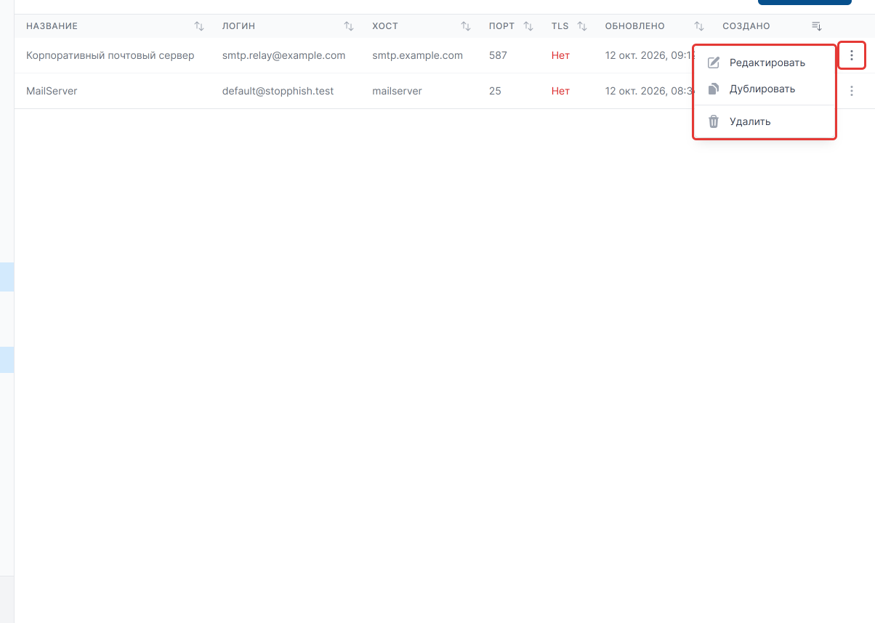The width and height of the screenshot is (875, 623).
Task: Click the blue button at top right
Action: (805, 2)
